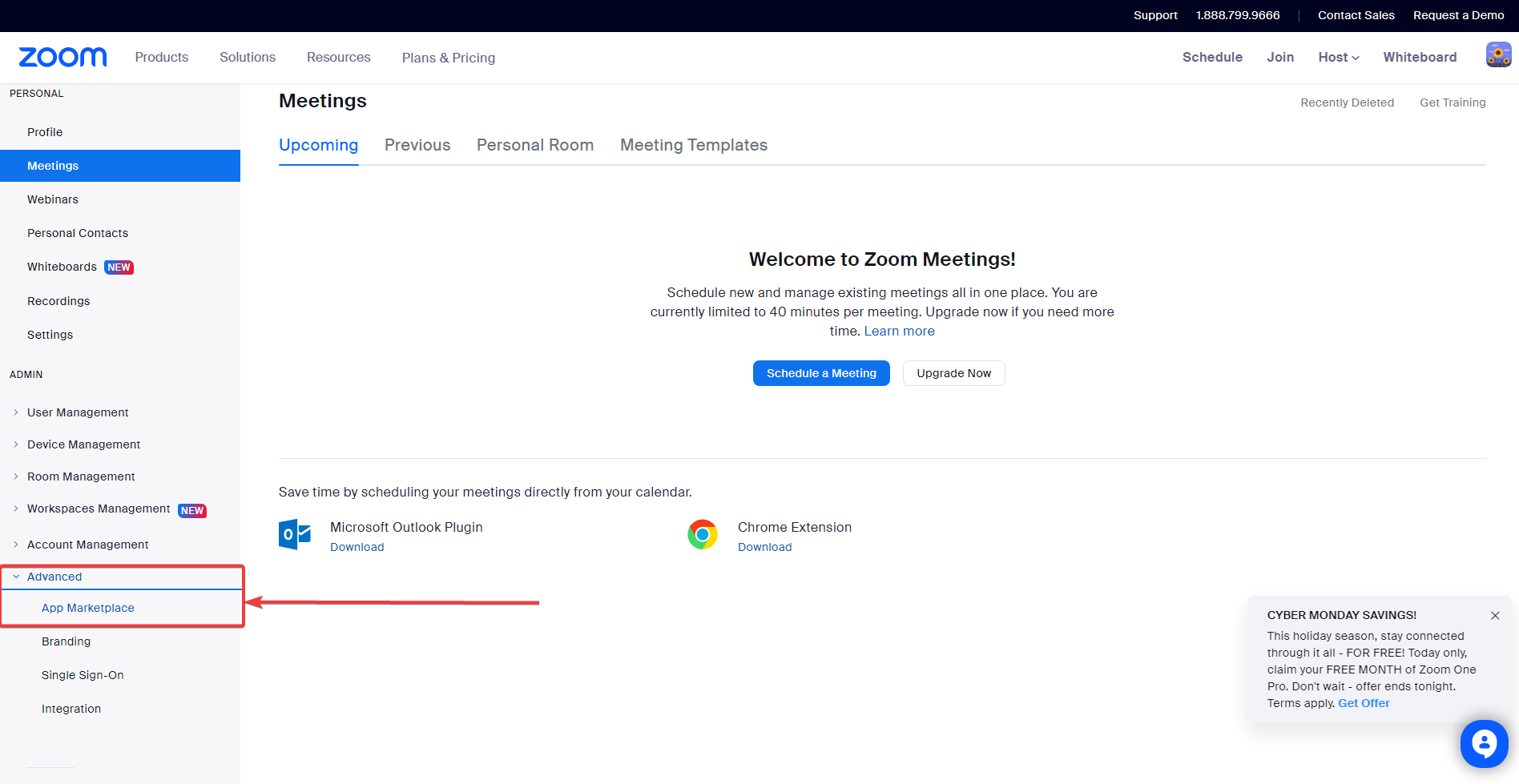Switch to the Previous tab
This screenshot has width=1519, height=784.
pos(417,145)
